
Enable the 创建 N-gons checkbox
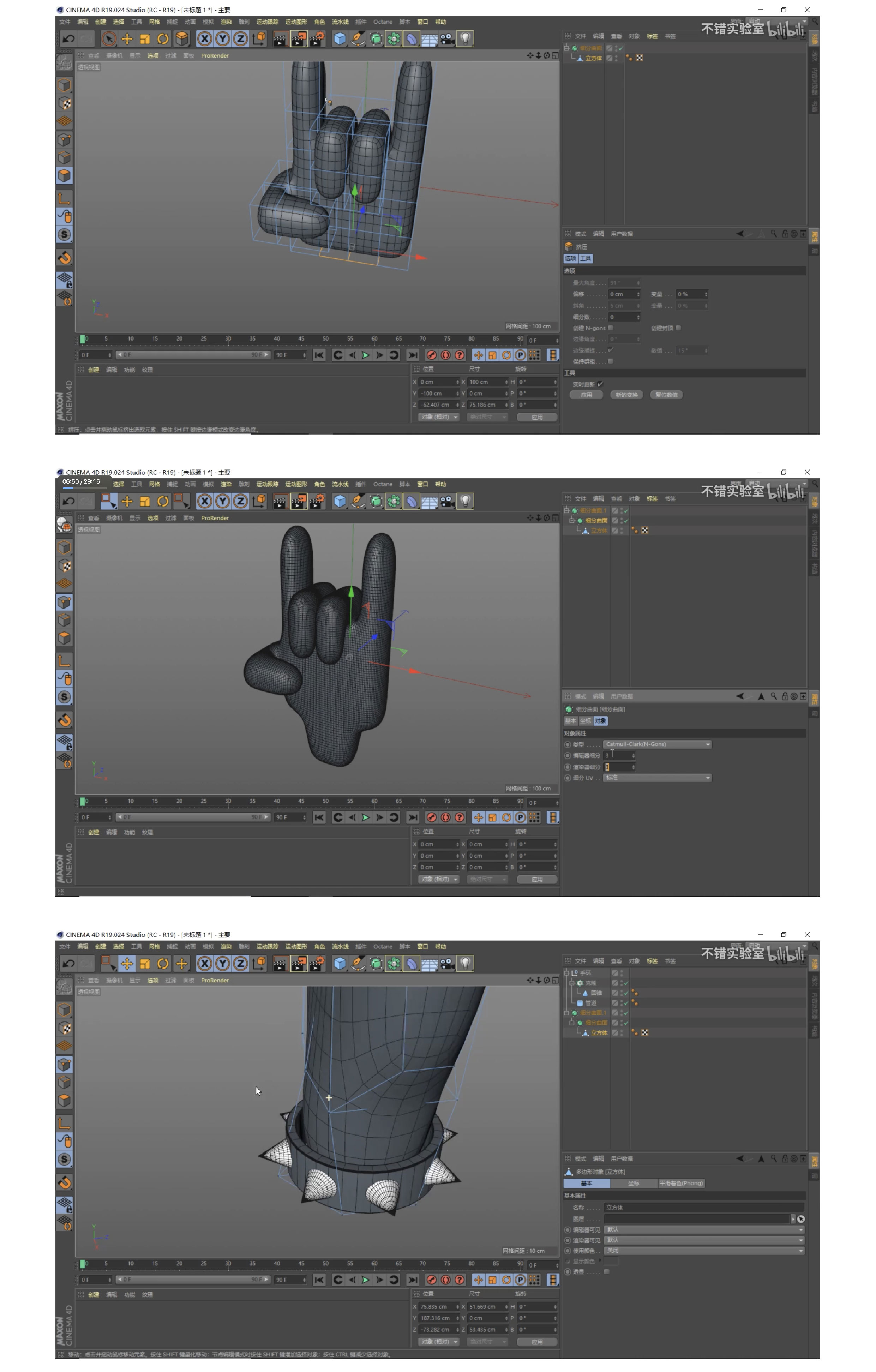click(611, 328)
